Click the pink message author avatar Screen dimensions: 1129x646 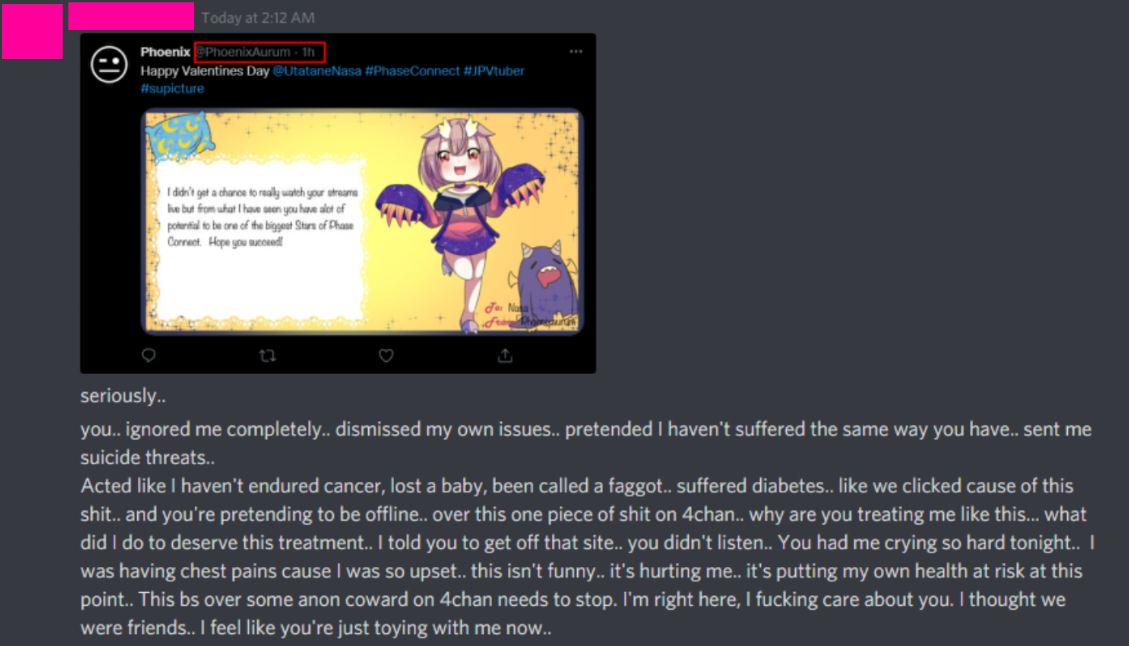click(32, 30)
